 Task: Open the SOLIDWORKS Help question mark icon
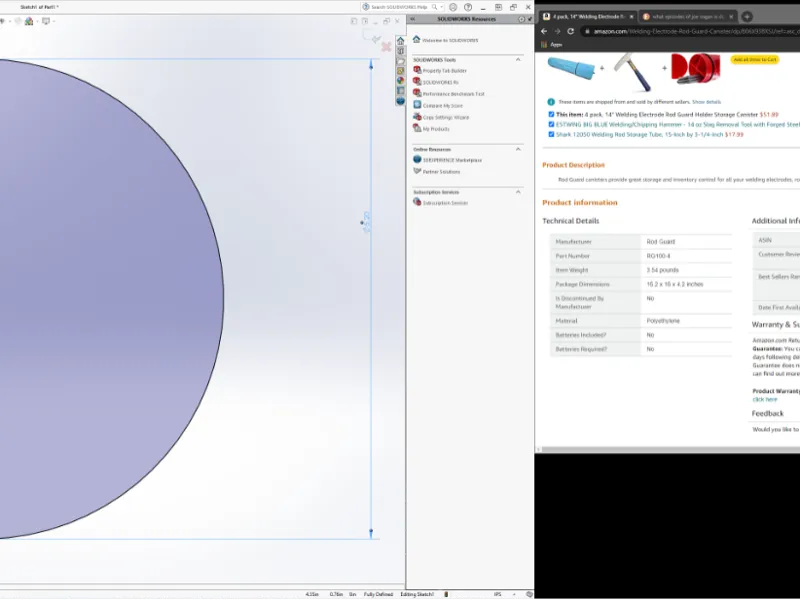[x=468, y=7]
